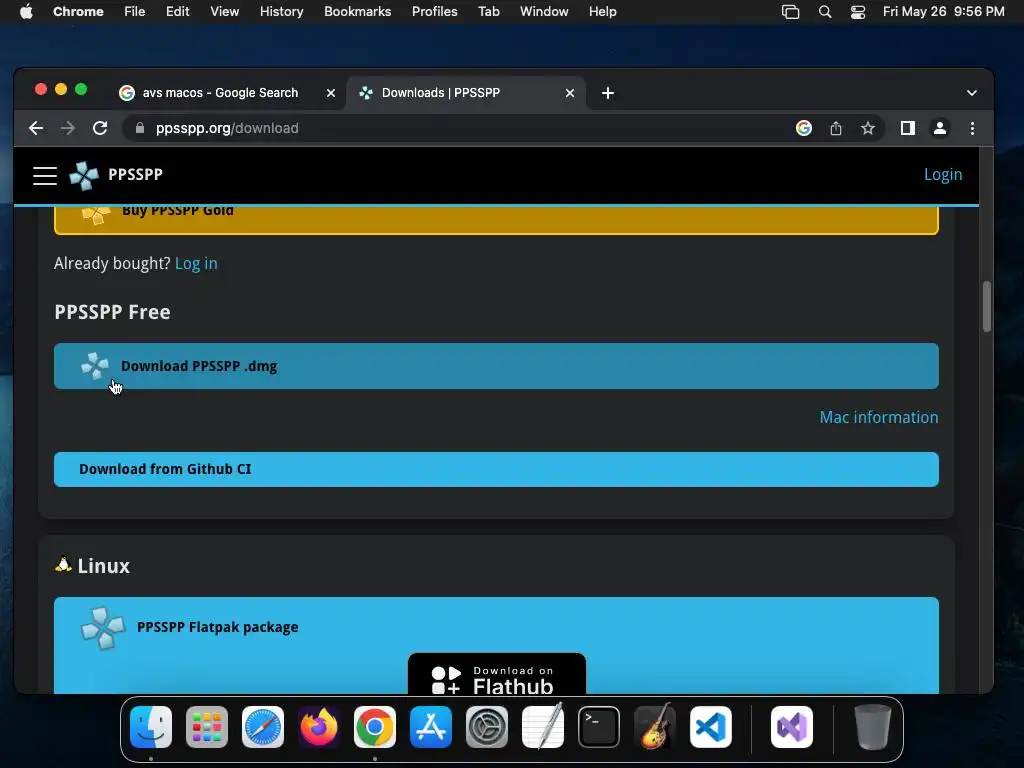
Task: View site info via lock icon
Action: pos(140,128)
